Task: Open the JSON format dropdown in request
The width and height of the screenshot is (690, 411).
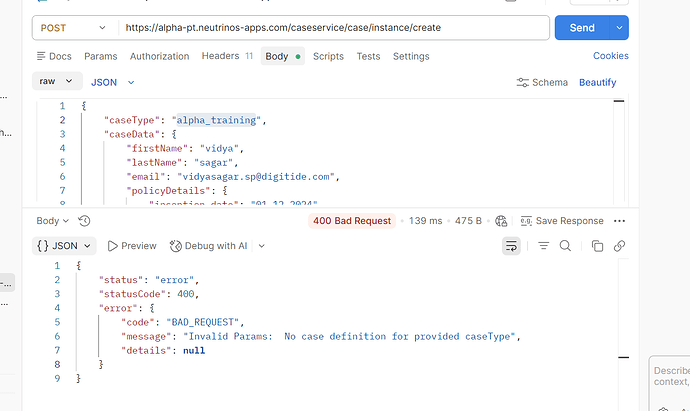Action: (113, 82)
